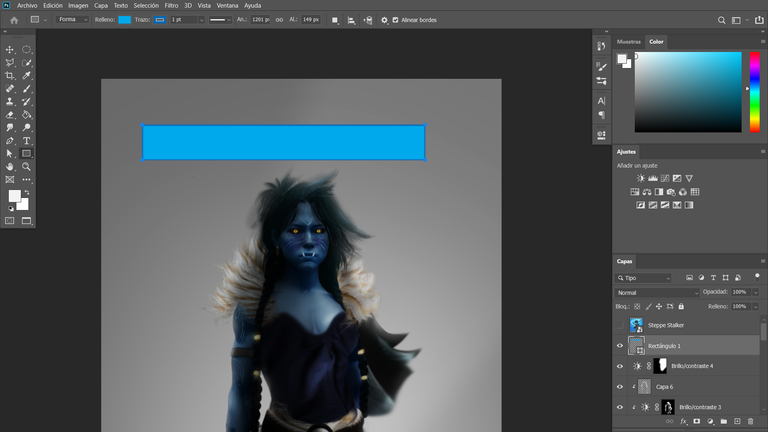
Task: Link width and height of shape
Action: click(279, 20)
